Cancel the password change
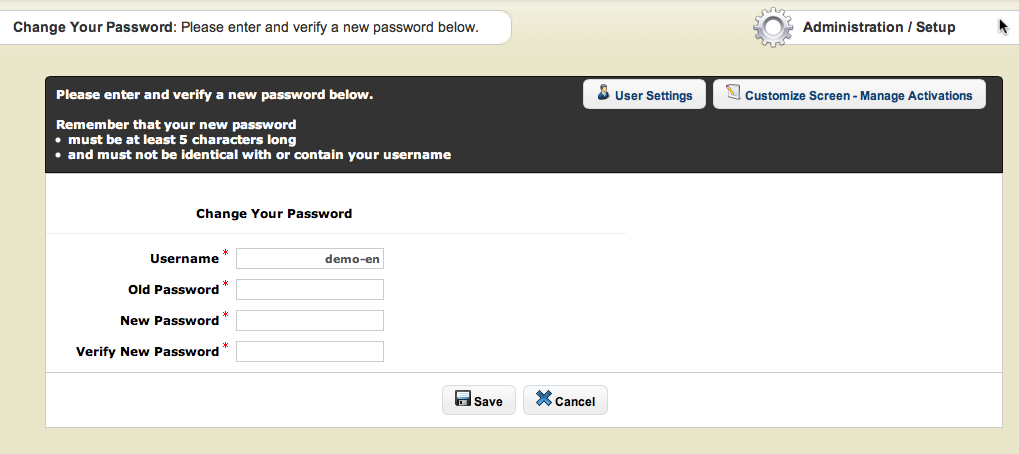This screenshot has width=1019, height=454. click(565, 401)
